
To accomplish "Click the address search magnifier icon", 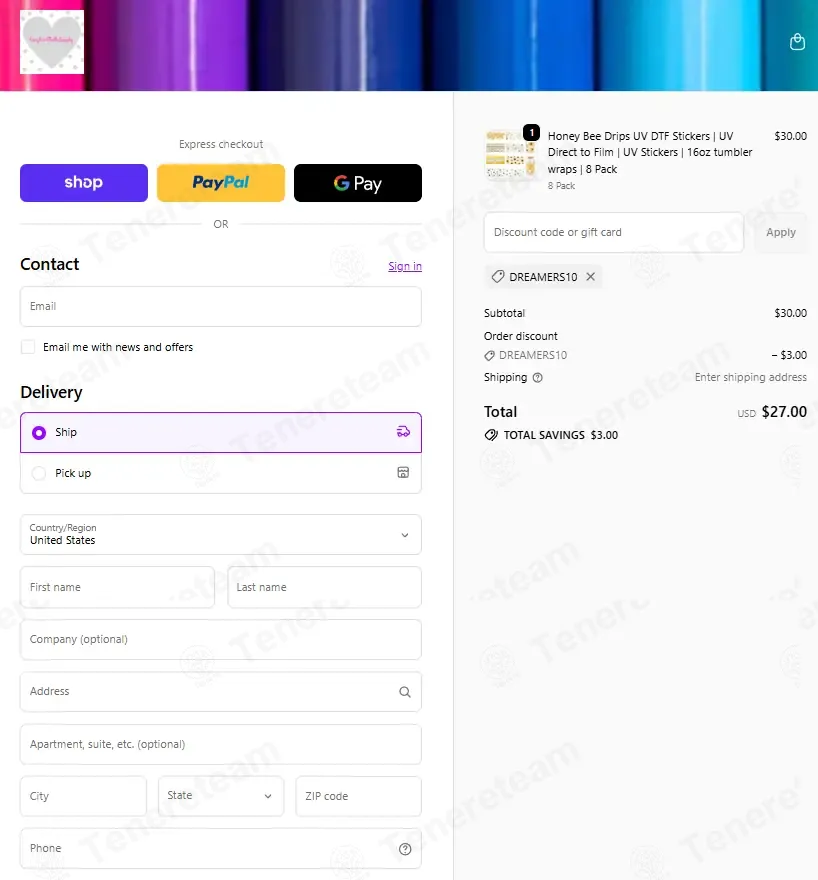I will (404, 692).
